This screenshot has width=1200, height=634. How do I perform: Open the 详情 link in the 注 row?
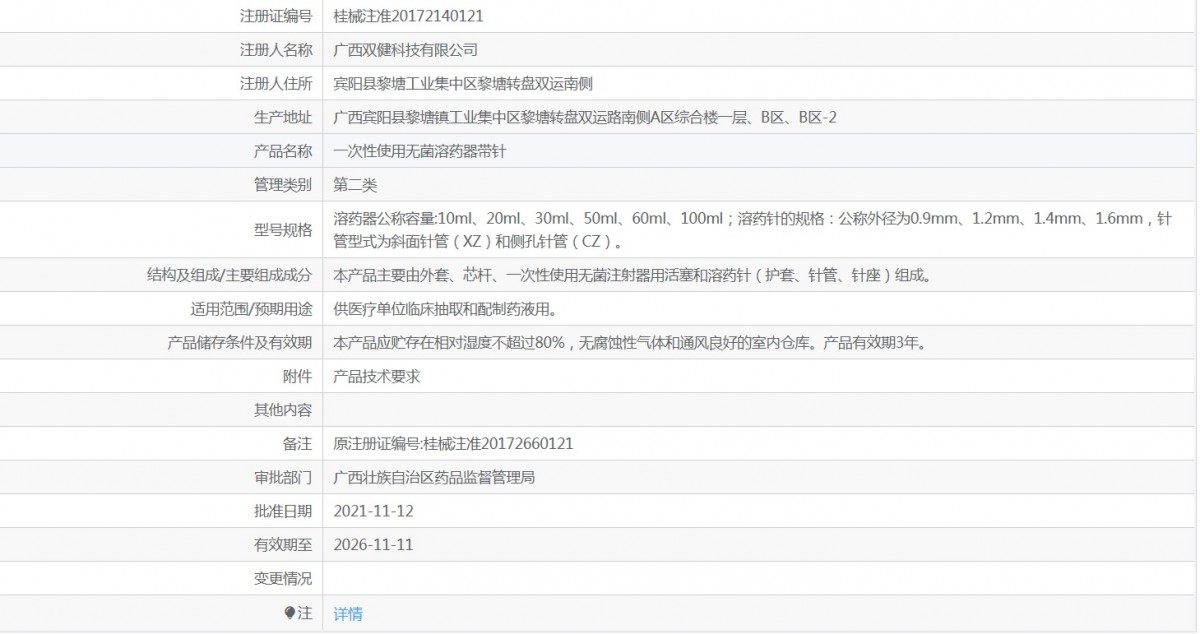coord(348,613)
